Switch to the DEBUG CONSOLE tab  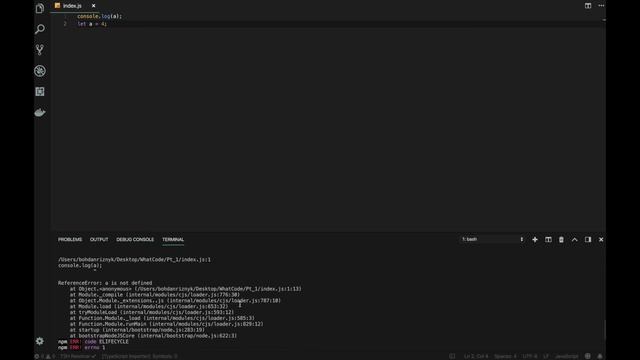coord(135,240)
